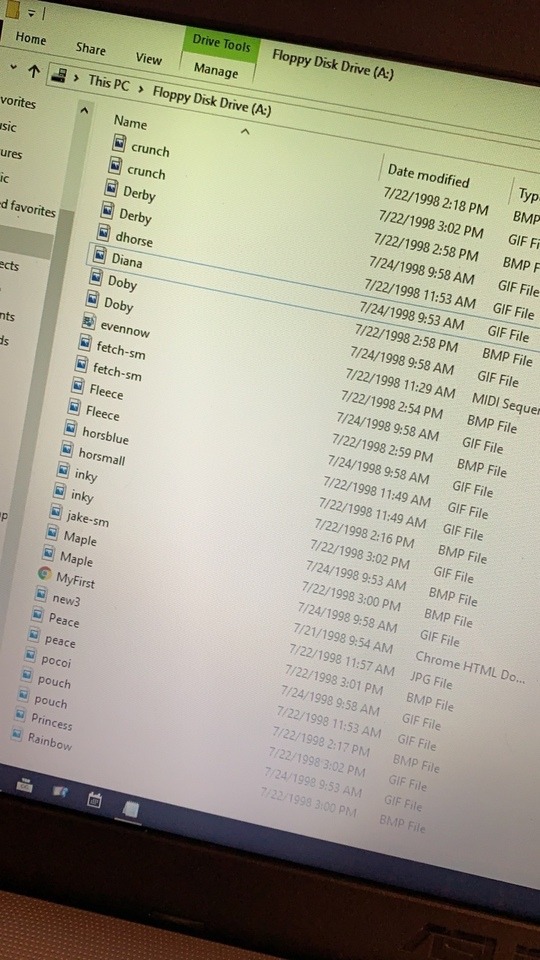Open the View ribbon tab

(x=148, y=58)
